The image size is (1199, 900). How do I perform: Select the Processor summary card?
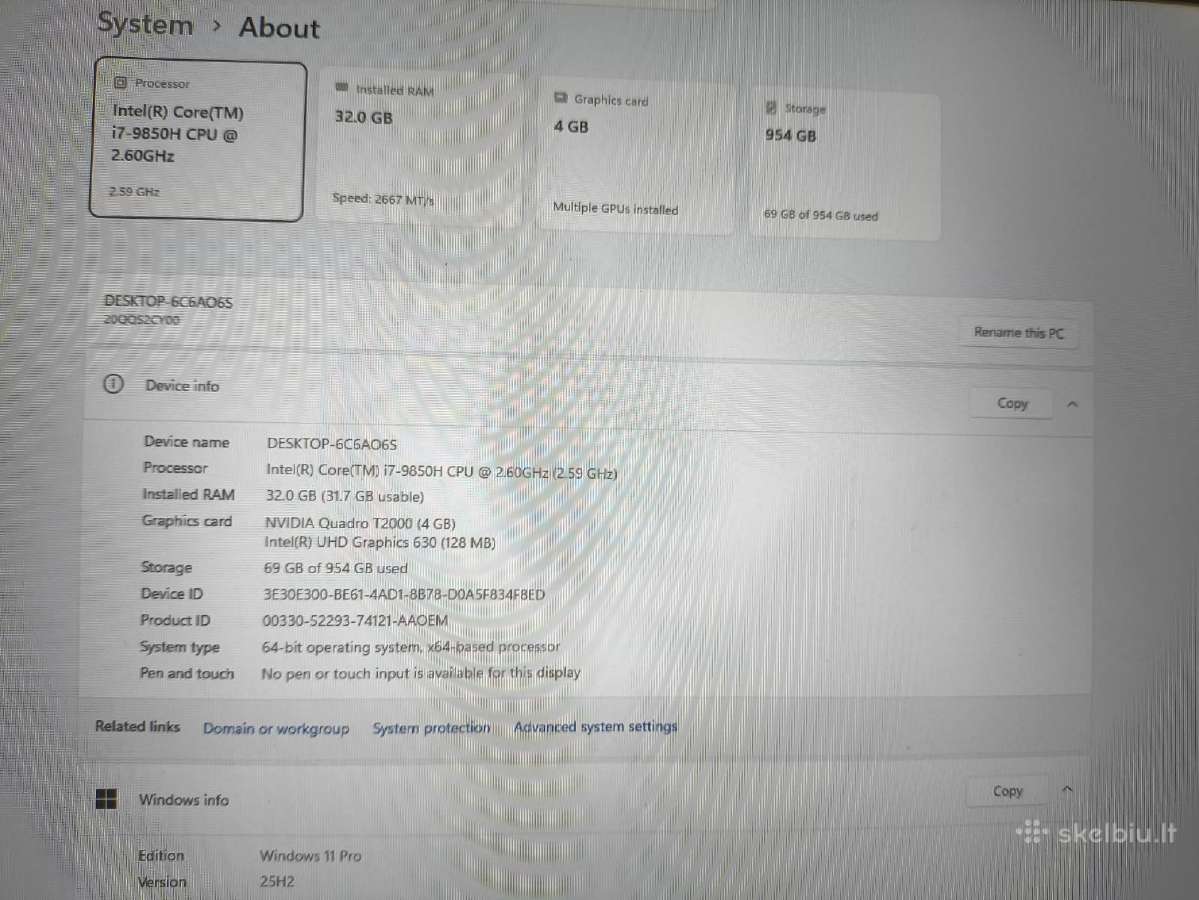click(x=198, y=139)
